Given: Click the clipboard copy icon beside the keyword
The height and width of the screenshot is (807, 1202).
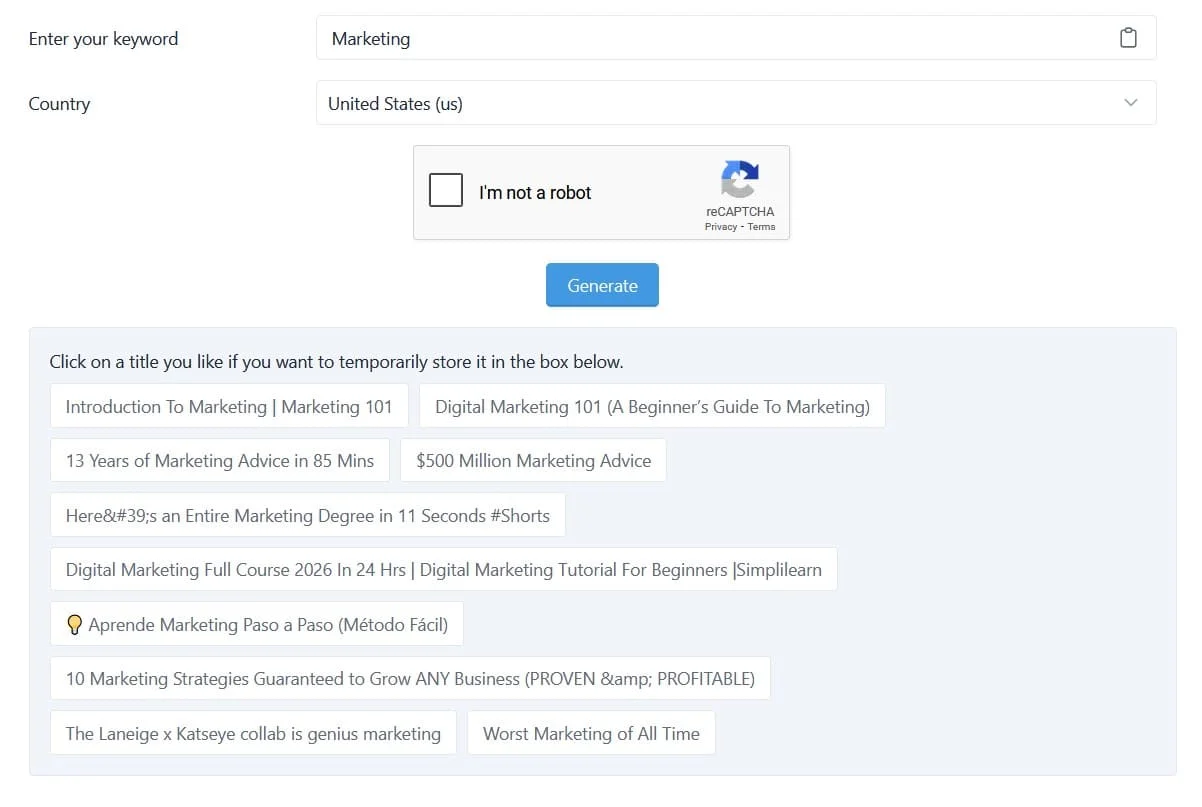Looking at the screenshot, I should pyautogui.click(x=1129, y=37).
